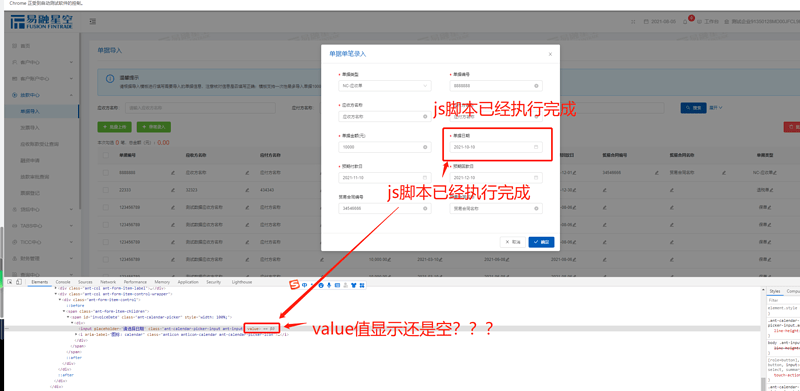Switch to DevTools Performance tab
Viewport: 800px width, 391px height.
(x=135, y=282)
